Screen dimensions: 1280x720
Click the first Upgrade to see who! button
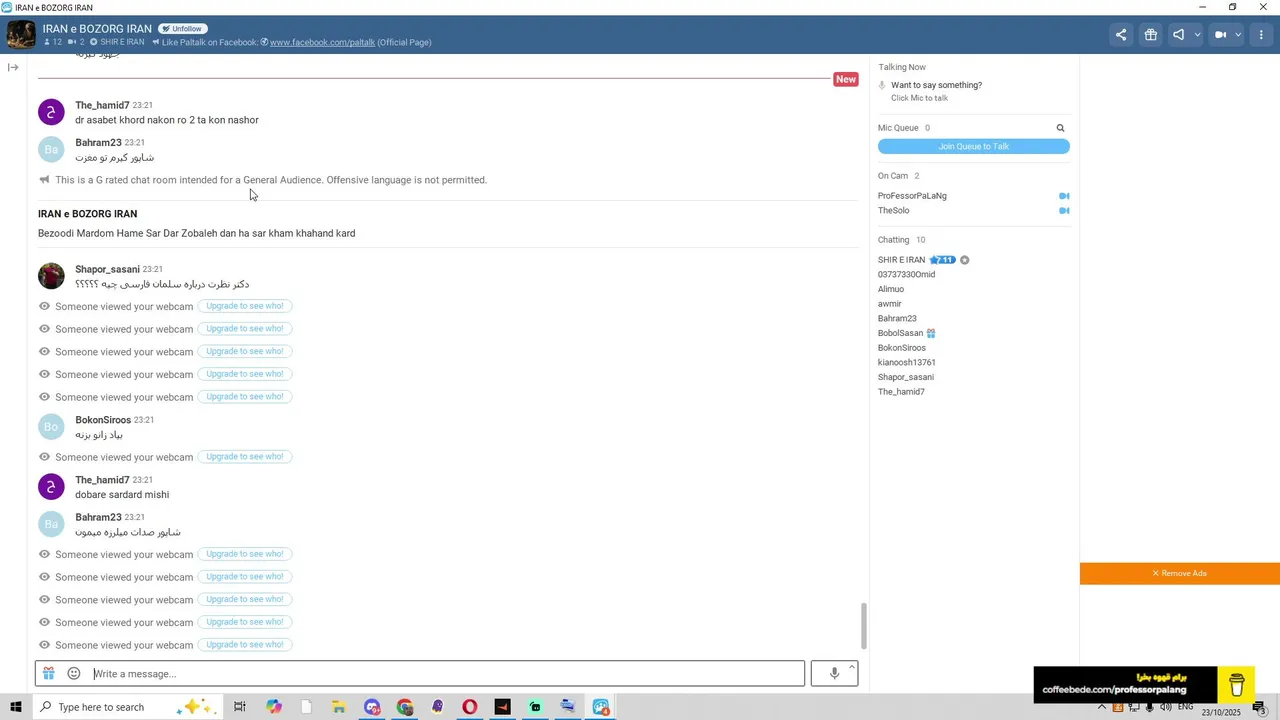(x=245, y=306)
